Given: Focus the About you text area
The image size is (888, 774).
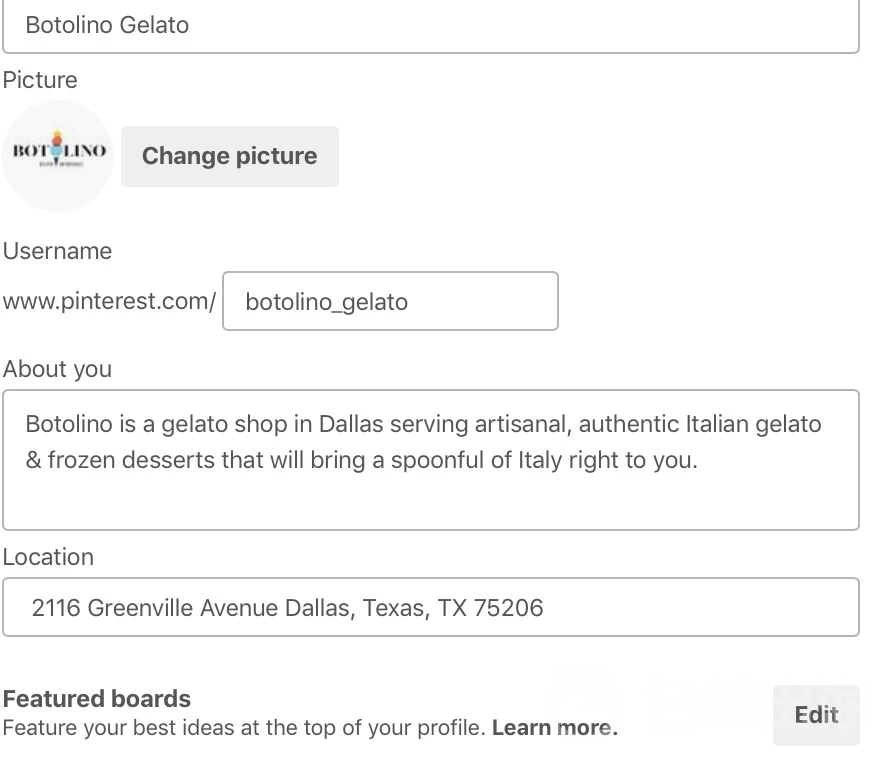Looking at the screenshot, I should [x=430, y=459].
